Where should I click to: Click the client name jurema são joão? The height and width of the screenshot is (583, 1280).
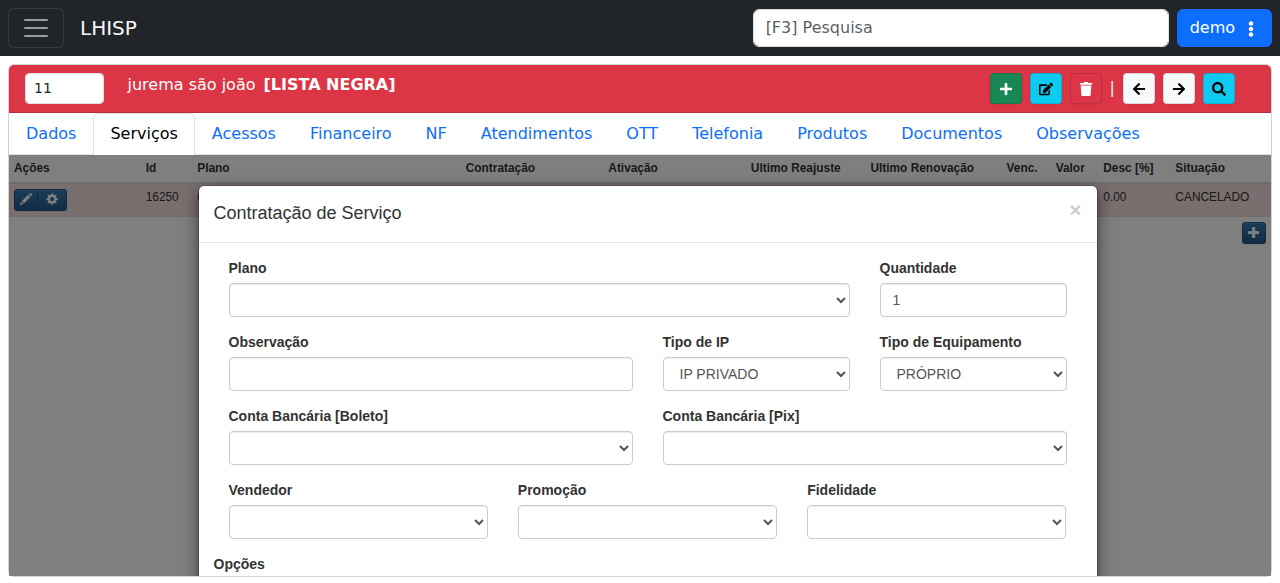[191, 85]
